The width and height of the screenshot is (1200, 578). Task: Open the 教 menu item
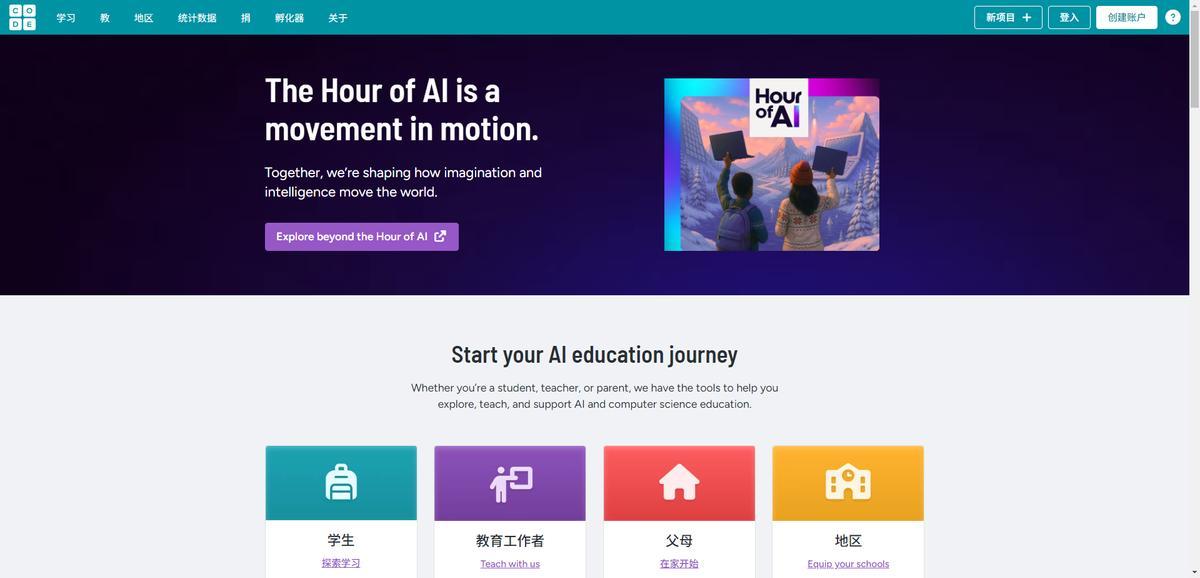pos(105,18)
